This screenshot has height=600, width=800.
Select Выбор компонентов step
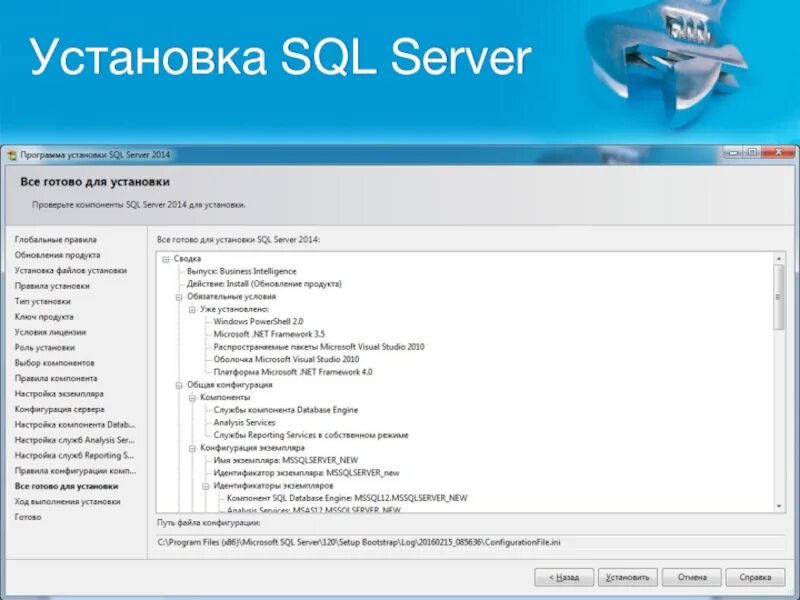(x=55, y=363)
